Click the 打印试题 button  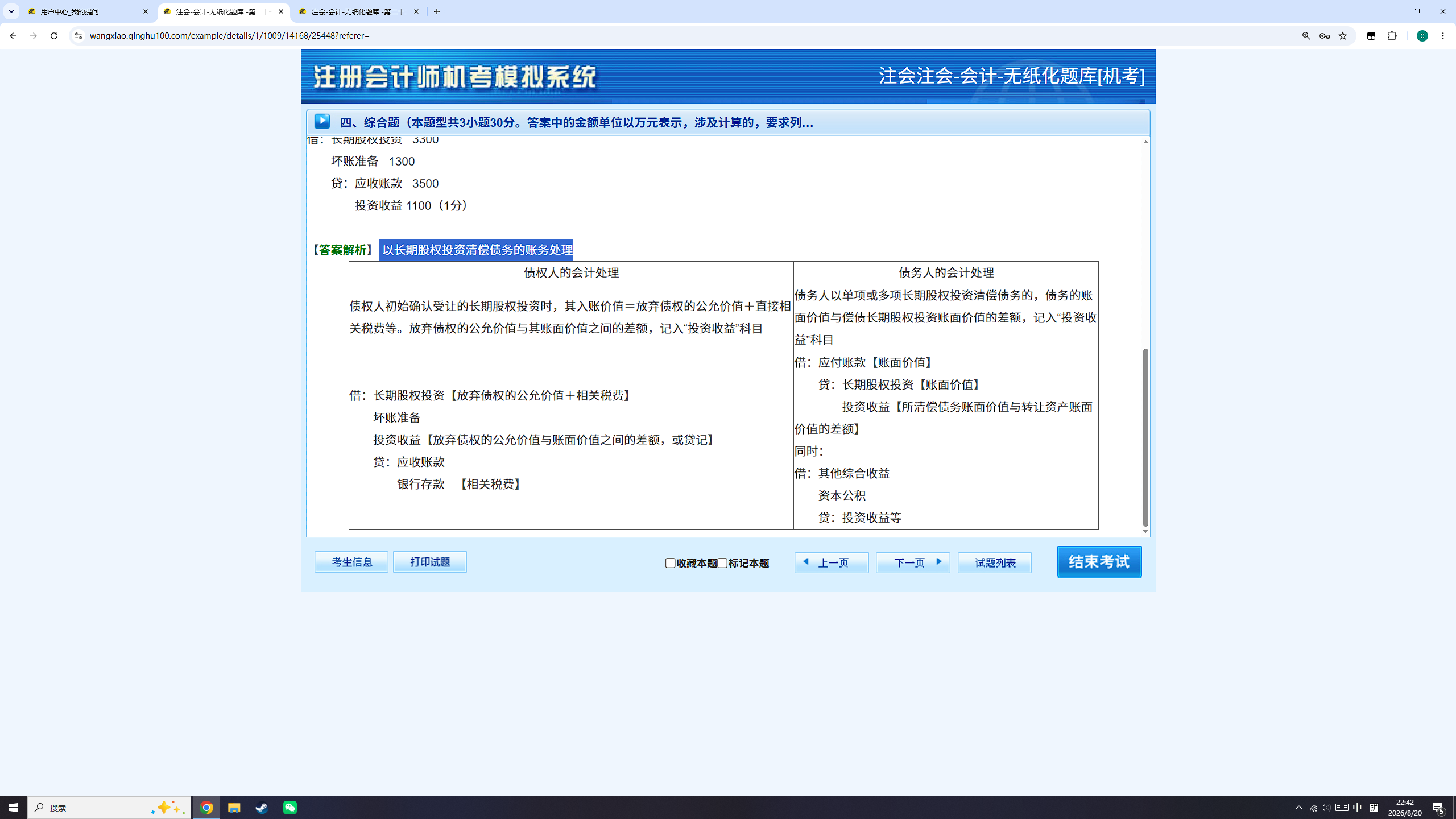(x=430, y=562)
